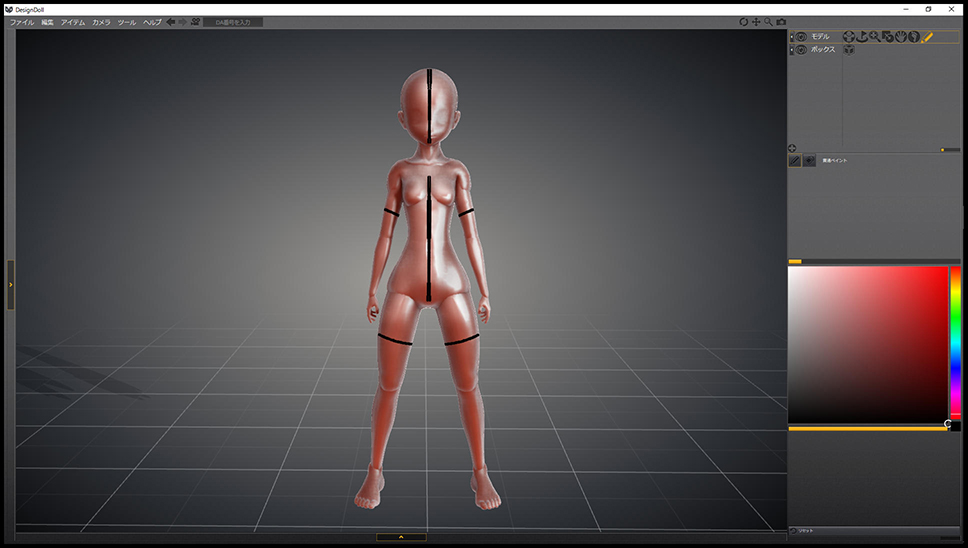Click the add item plus icon
The width and height of the screenshot is (968, 548).
792,148
